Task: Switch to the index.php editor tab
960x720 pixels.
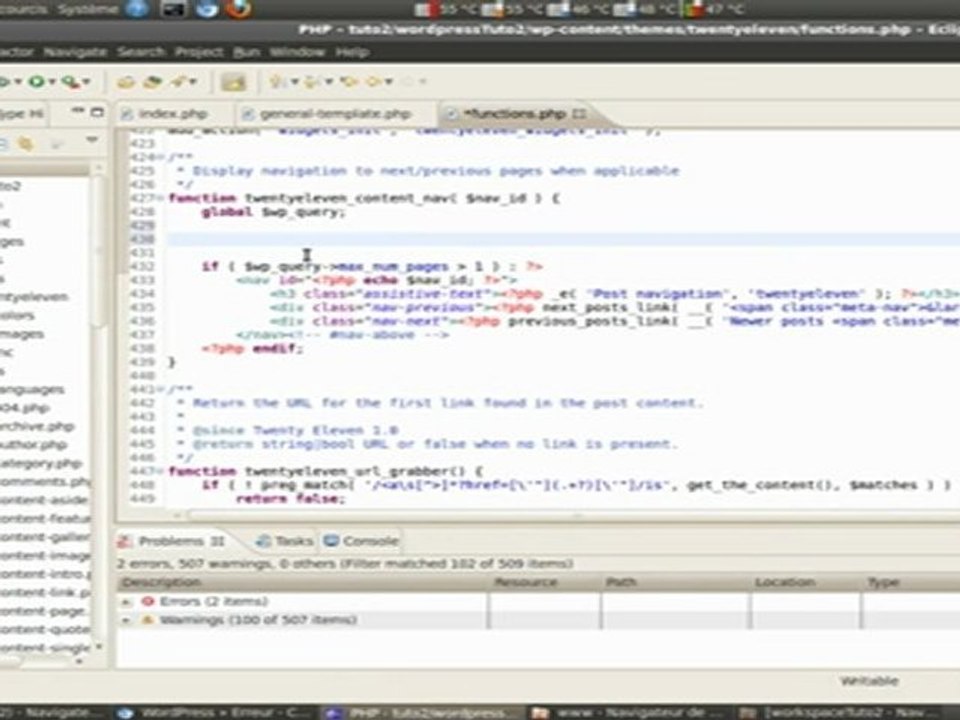Action: (173, 114)
